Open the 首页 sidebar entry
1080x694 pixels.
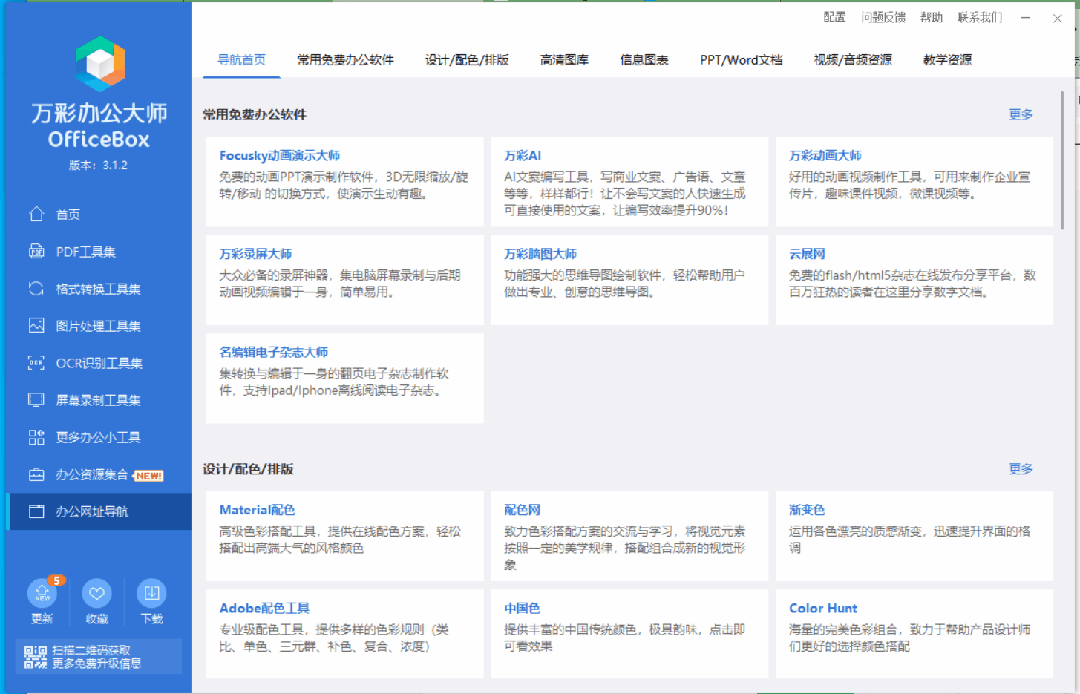click(x=99, y=214)
